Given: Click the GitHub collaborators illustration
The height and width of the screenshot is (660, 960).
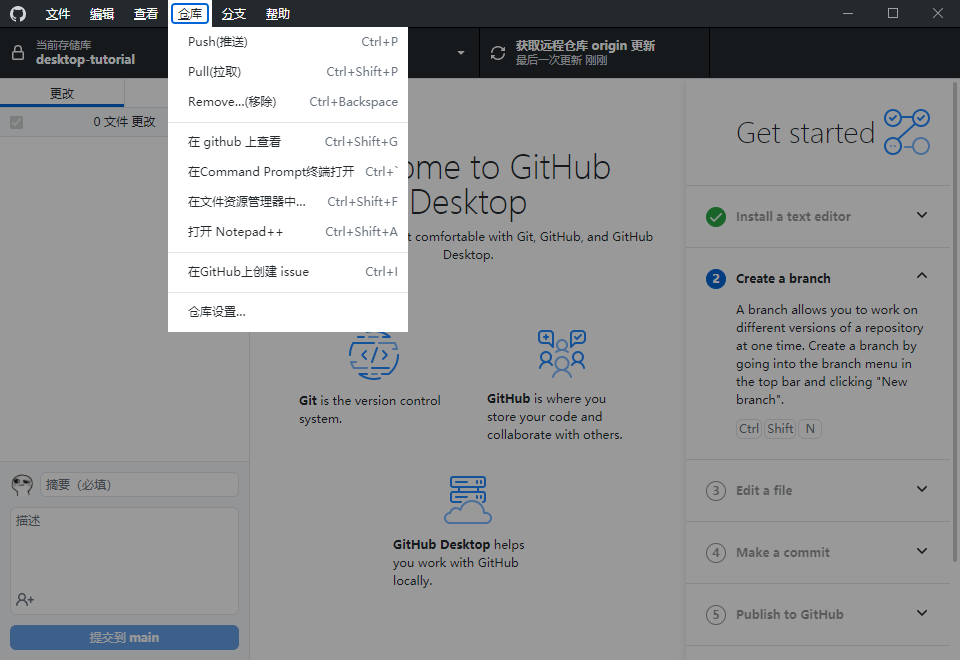Looking at the screenshot, I should point(562,353).
